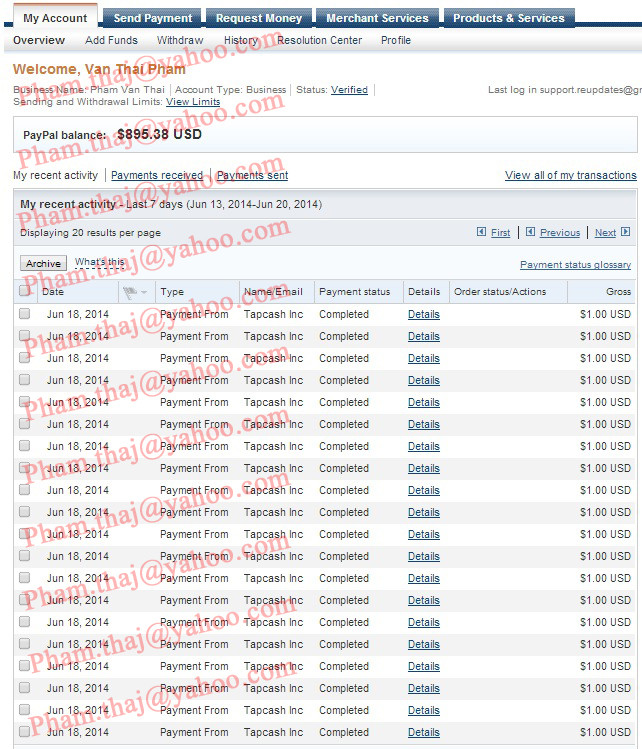Viewport: 642px width, 749px height.
Task: Switch to the Send Payment tab
Action: point(152,18)
